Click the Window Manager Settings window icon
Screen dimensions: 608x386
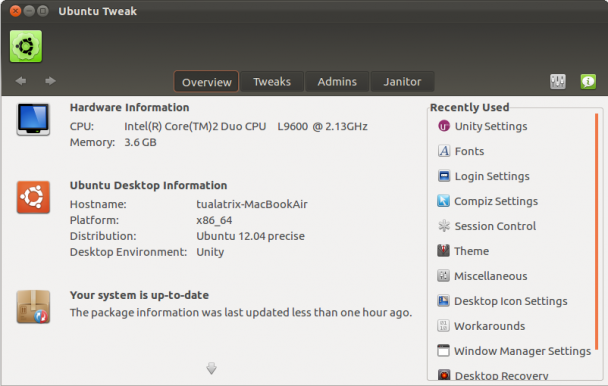point(444,351)
